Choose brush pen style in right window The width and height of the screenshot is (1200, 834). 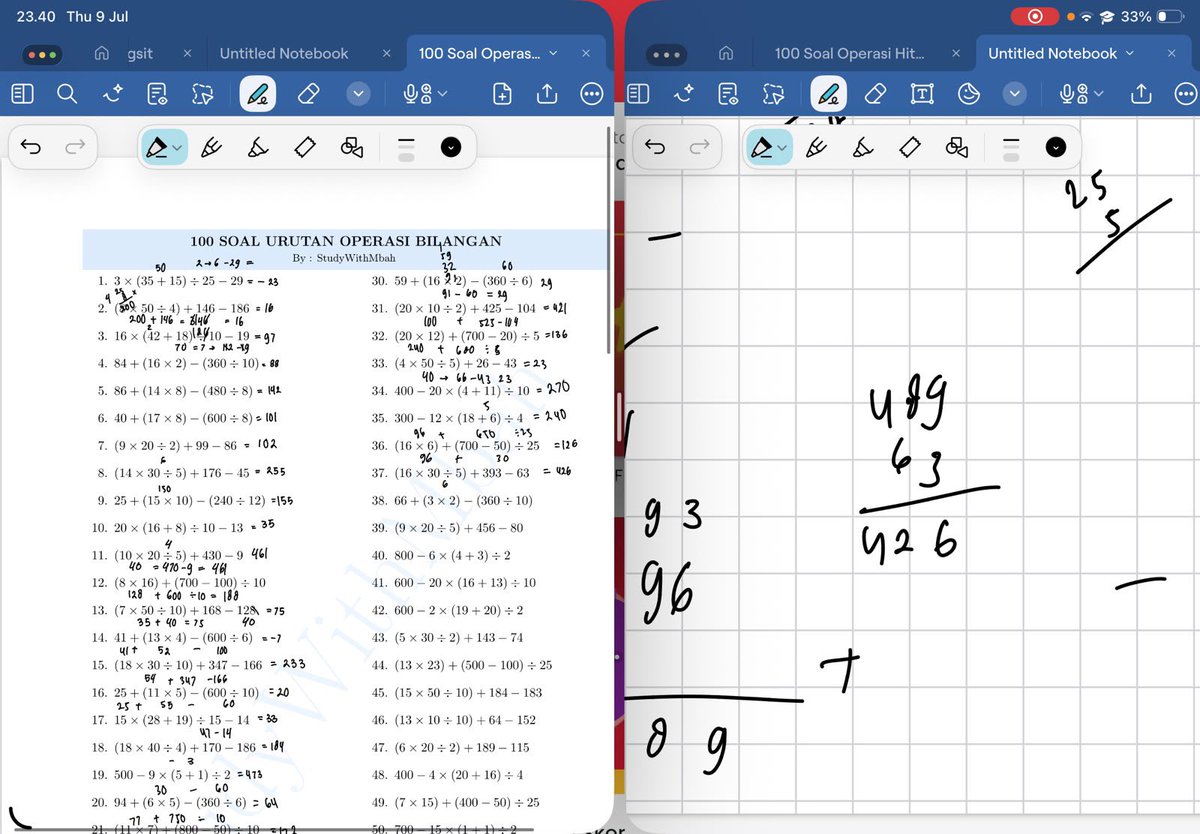[862, 148]
